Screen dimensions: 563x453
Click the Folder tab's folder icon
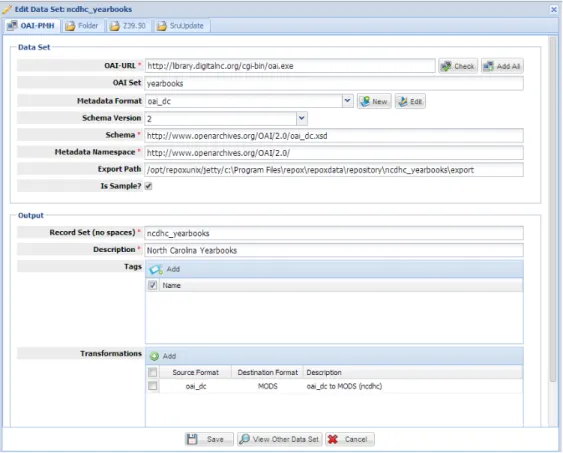pyautogui.click(x=70, y=26)
